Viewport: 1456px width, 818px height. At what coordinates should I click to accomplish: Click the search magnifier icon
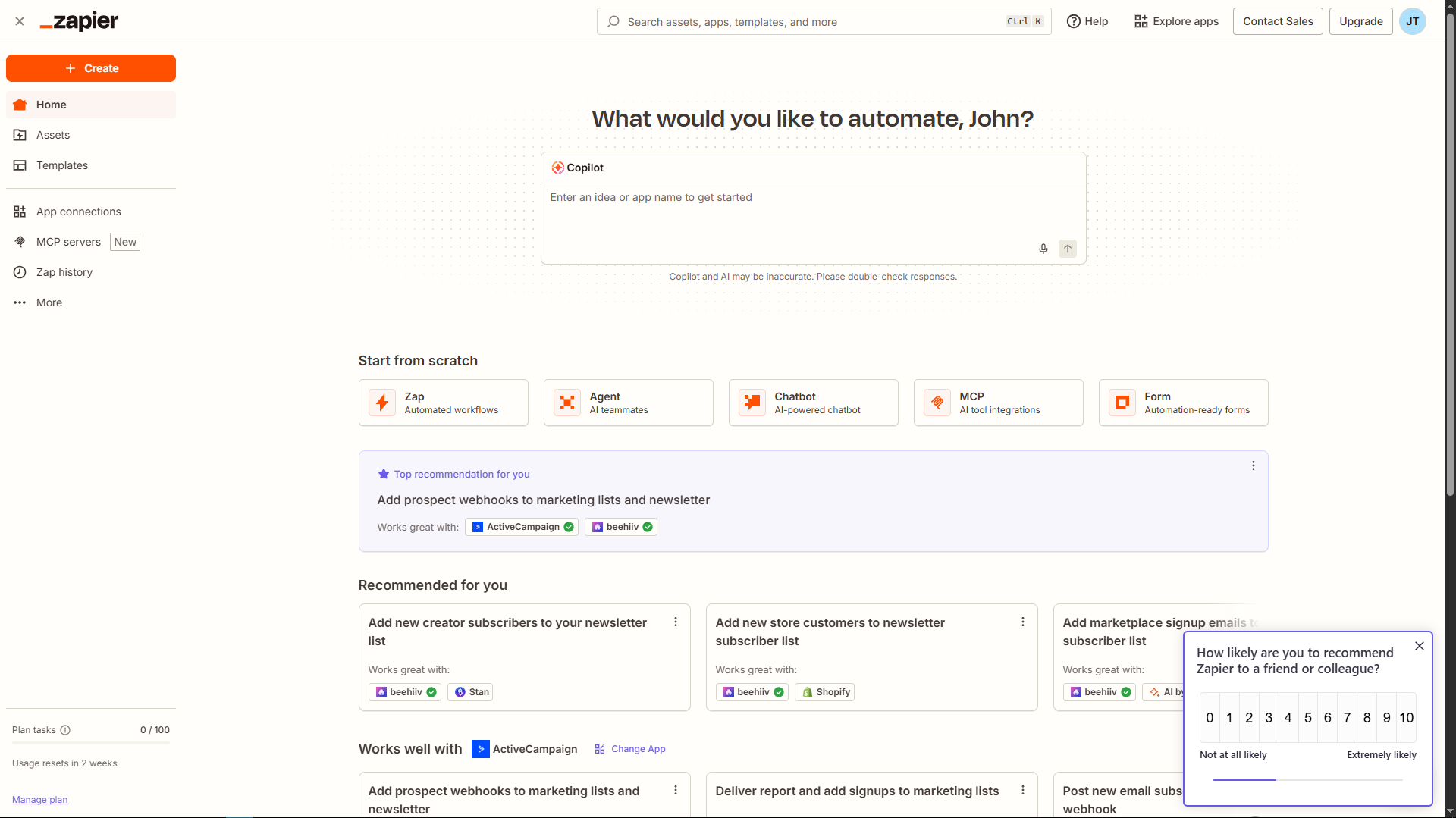click(x=613, y=21)
